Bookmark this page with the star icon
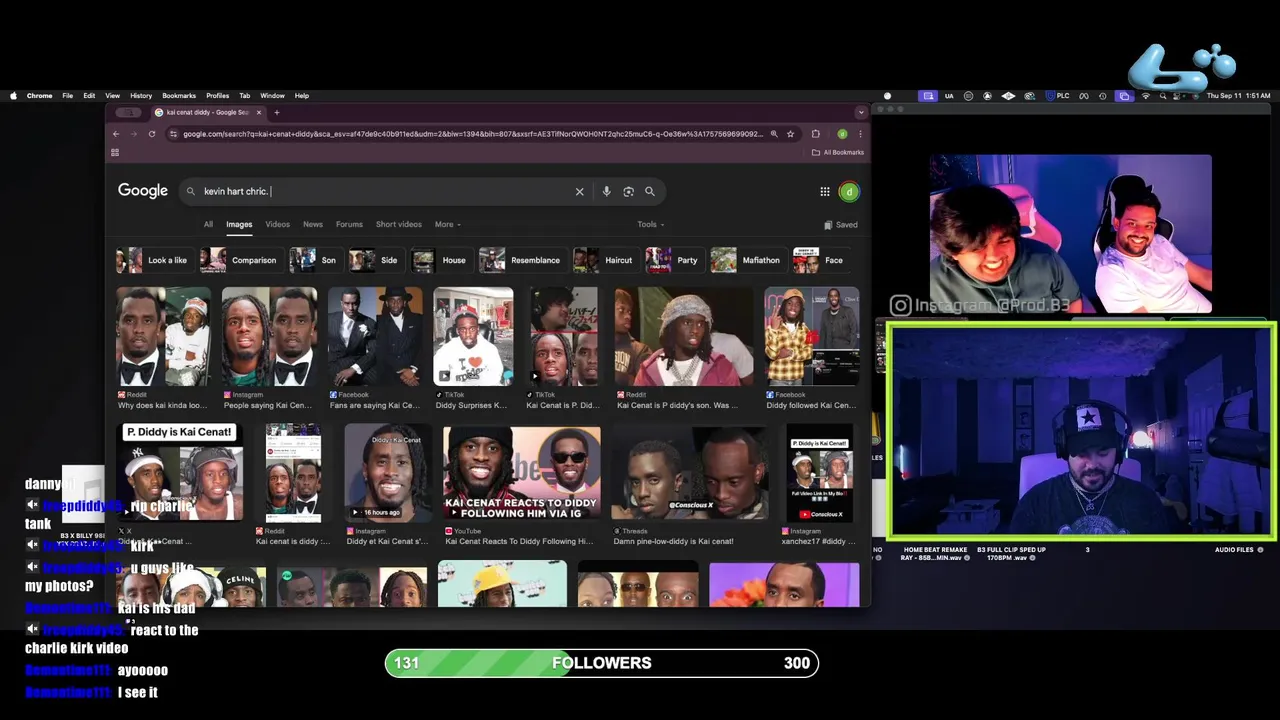Viewport: 1280px width, 720px height. pos(790,134)
